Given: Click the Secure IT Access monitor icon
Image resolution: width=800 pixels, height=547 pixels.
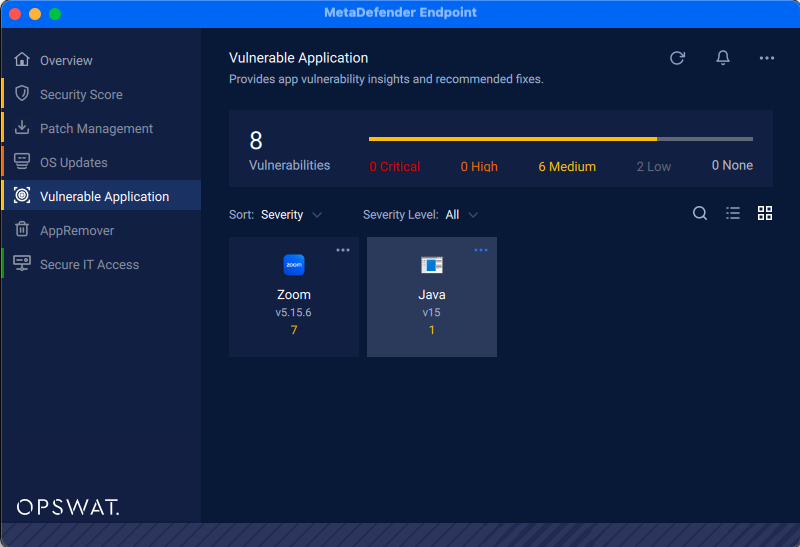Looking at the screenshot, I should coord(22,263).
